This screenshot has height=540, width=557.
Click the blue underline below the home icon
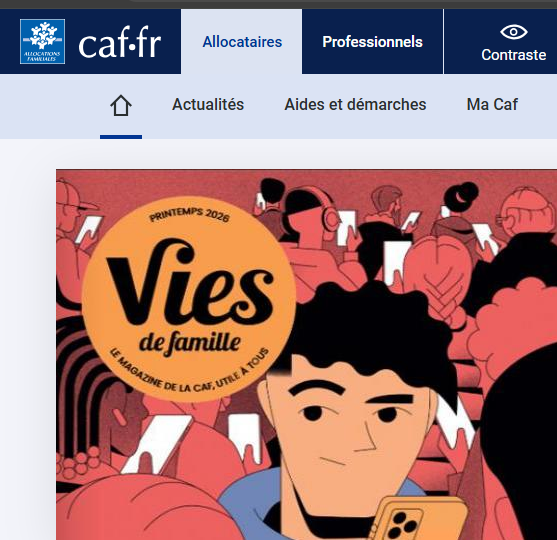[121, 137]
